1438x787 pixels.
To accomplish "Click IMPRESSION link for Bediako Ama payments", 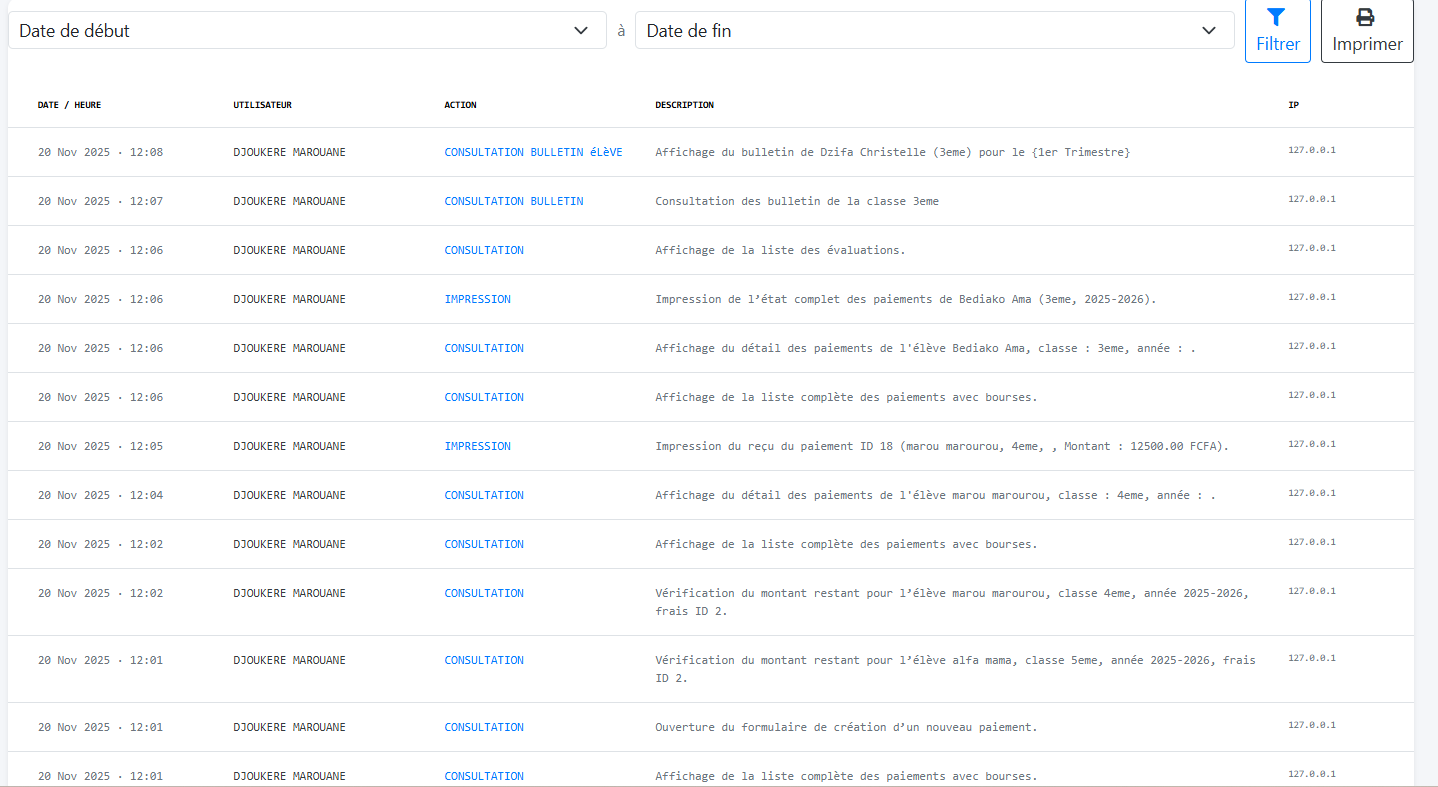I will pyautogui.click(x=477, y=299).
